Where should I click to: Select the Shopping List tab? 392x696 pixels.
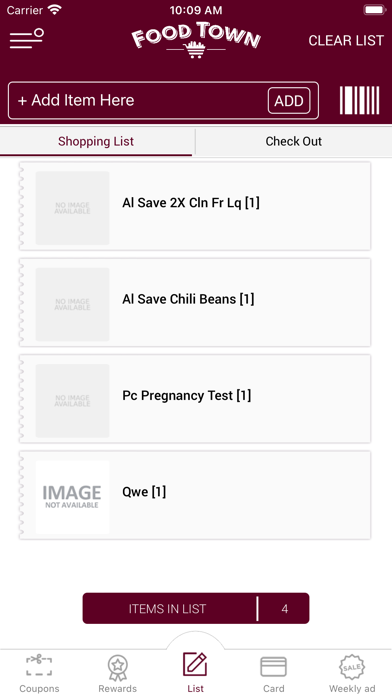(96, 142)
